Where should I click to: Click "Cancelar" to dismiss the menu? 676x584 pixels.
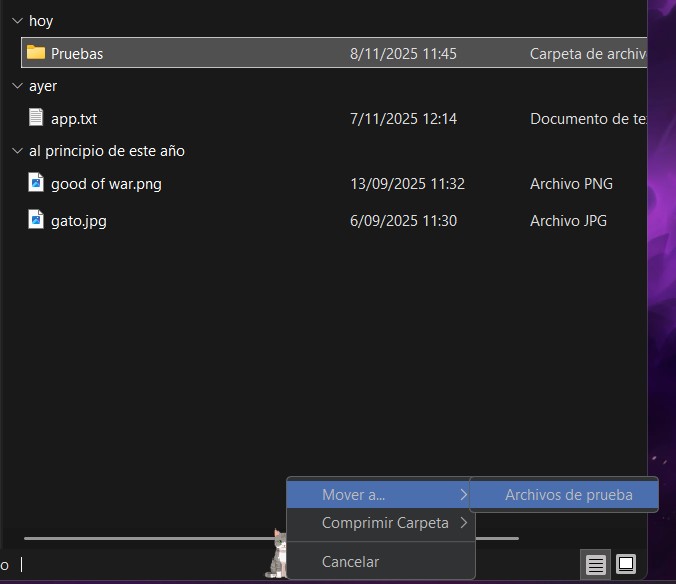coord(350,561)
